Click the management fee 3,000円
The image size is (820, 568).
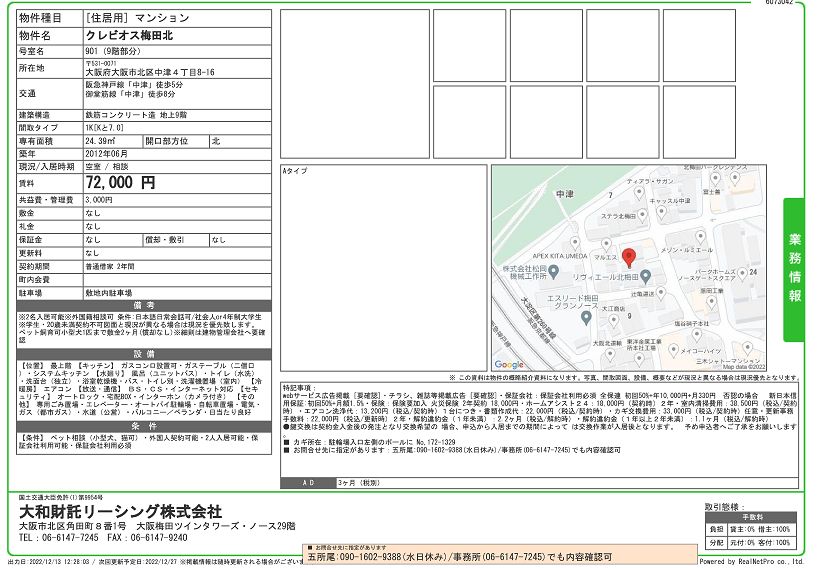(99, 200)
